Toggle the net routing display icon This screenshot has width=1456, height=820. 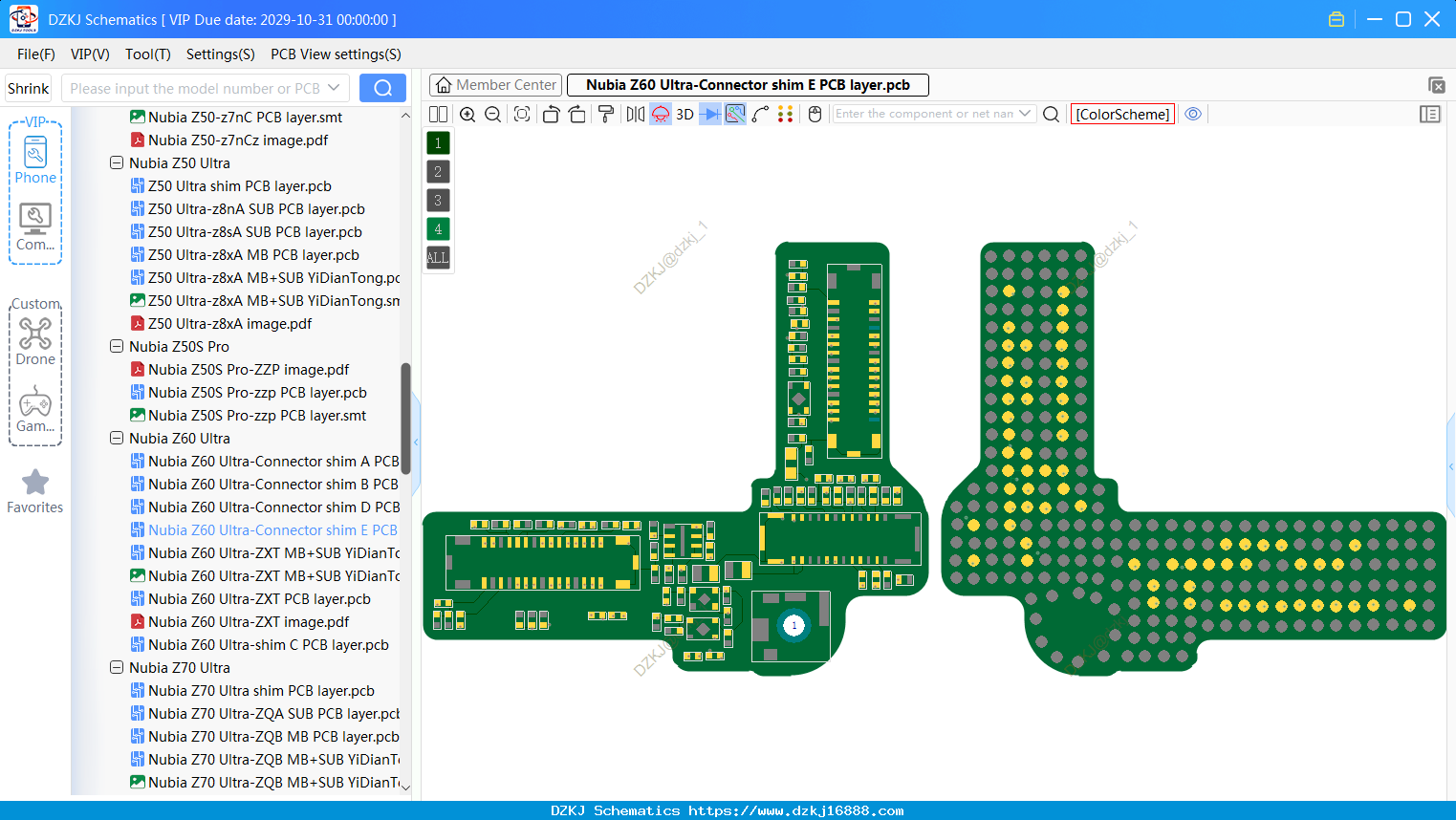(x=735, y=114)
